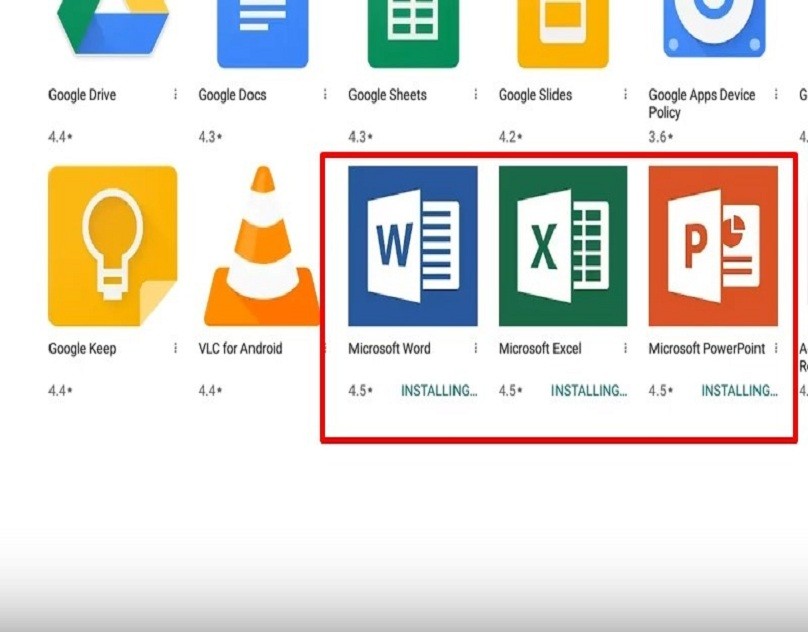The image size is (808, 632).
Task: Open the options menu for Microsoft Word
Action: tap(476, 348)
